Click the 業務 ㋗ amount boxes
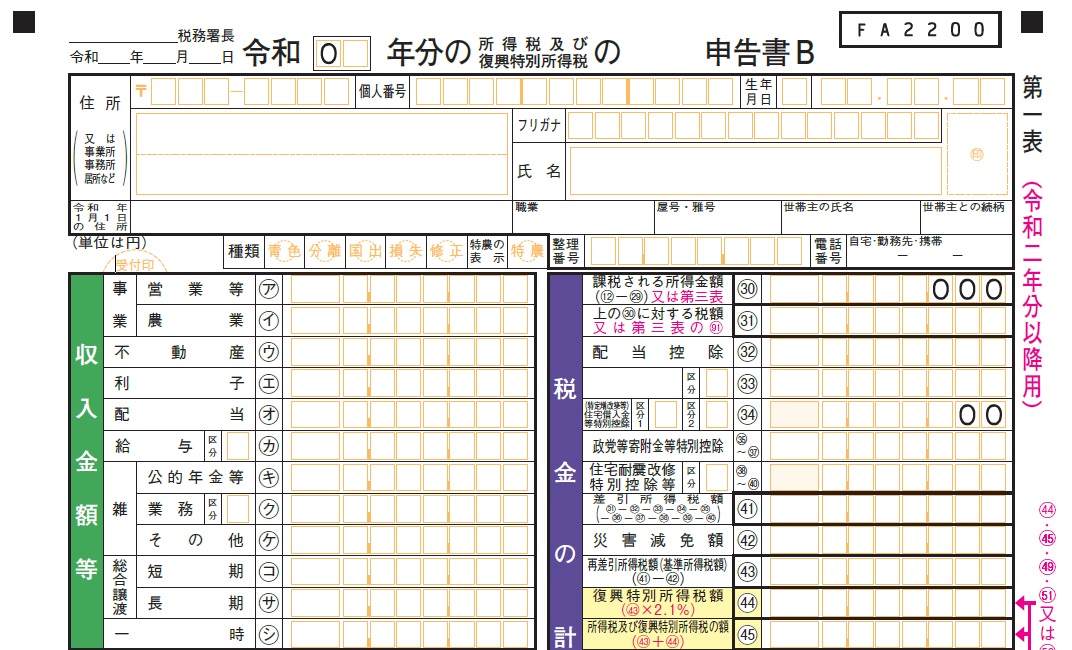Viewport: 1072px width, 650px height. 410,509
